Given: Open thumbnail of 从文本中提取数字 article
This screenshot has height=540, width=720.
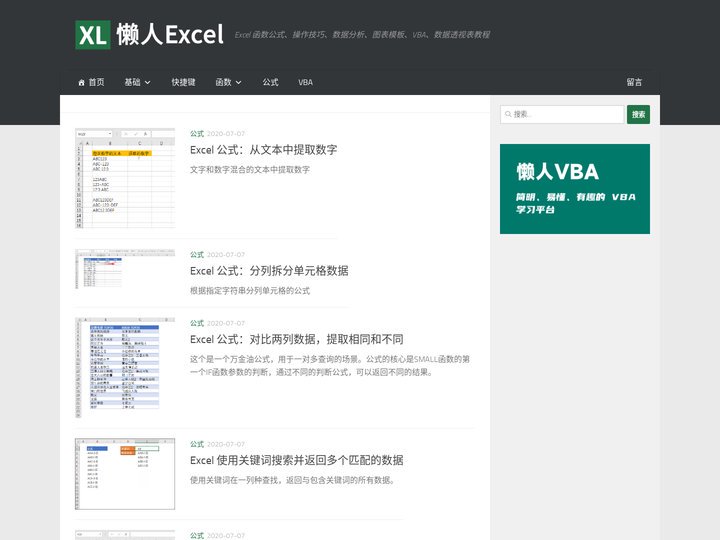Looking at the screenshot, I should [x=125, y=178].
